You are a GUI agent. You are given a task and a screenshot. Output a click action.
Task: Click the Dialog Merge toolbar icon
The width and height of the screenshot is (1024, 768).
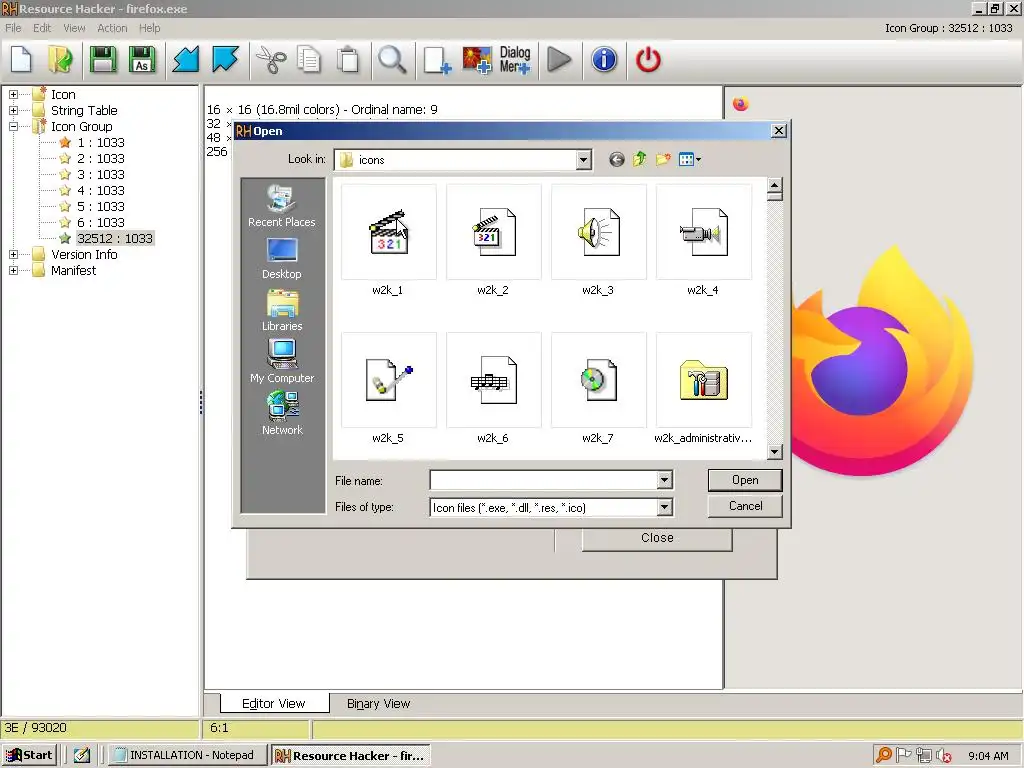pyautogui.click(x=515, y=59)
